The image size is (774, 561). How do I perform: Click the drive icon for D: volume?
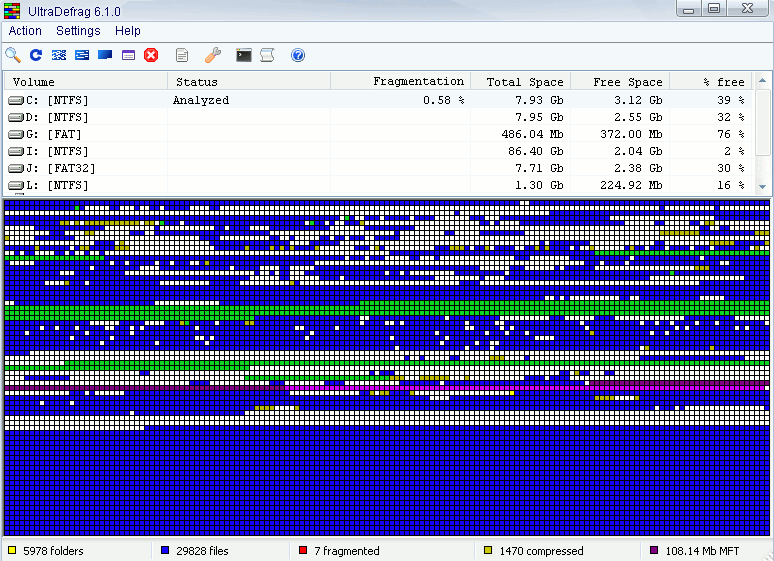point(16,118)
